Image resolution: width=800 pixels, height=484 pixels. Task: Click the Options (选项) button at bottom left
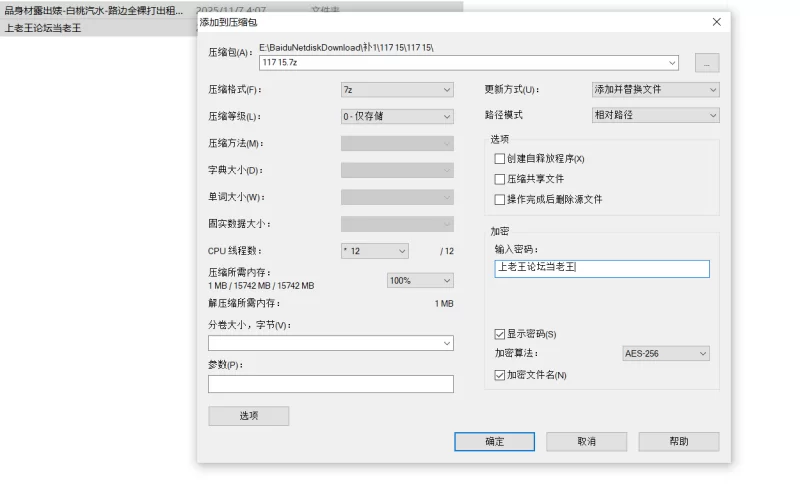pyautogui.click(x=248, y=416)
